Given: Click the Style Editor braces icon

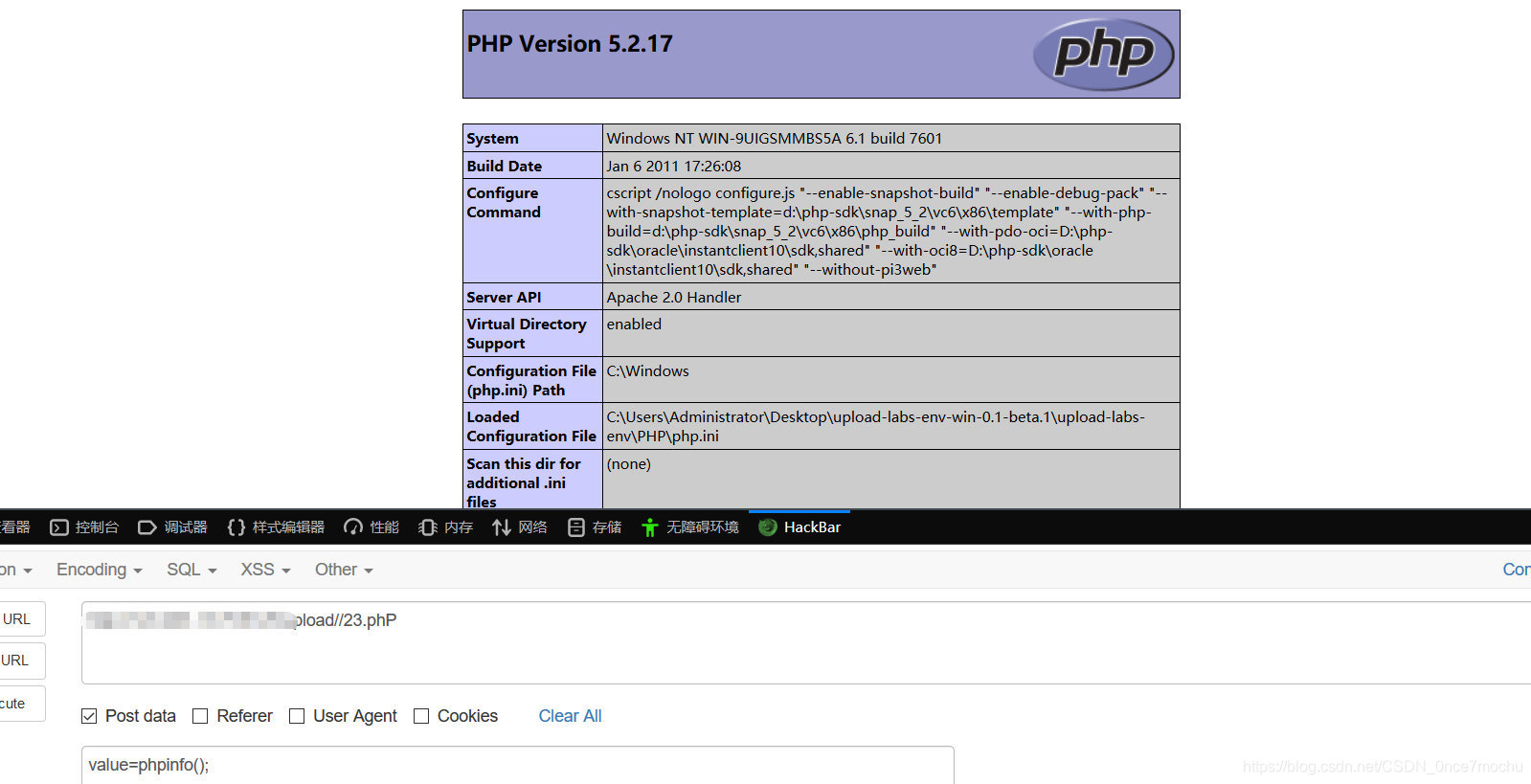Looking at the screenshot, I should click(x=236, y=527).
